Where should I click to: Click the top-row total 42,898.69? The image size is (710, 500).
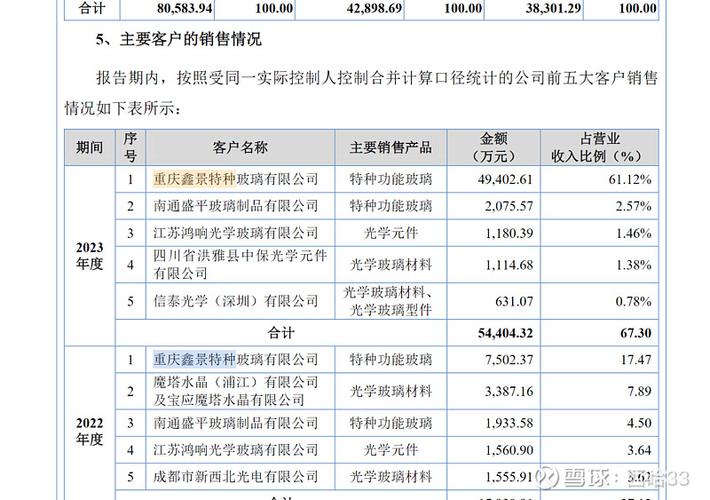point(374,8)
